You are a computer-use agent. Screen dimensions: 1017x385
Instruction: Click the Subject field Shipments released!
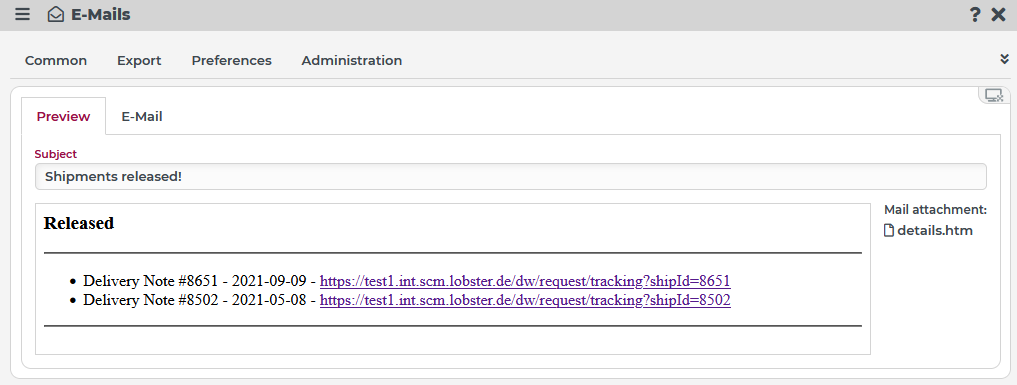click(510, 176)
